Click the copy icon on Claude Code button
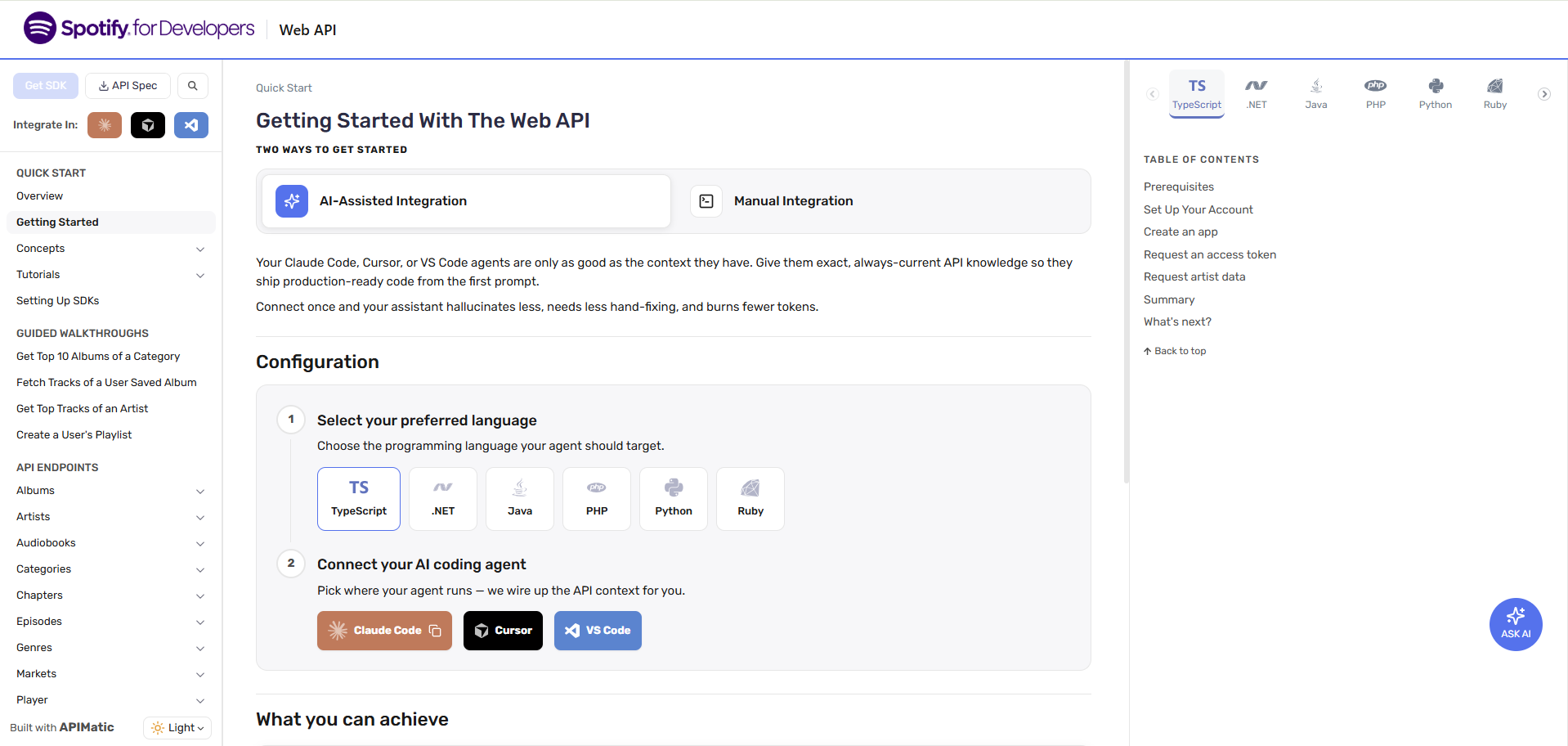The width and height of the screenshot is (1568, 746). tap(435, 631)
